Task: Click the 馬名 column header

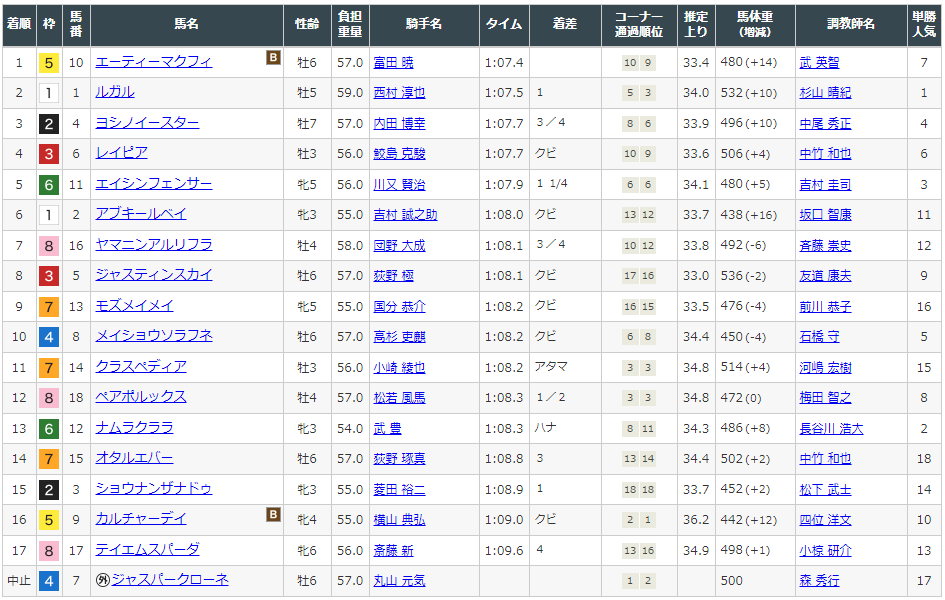Action: 186,24
